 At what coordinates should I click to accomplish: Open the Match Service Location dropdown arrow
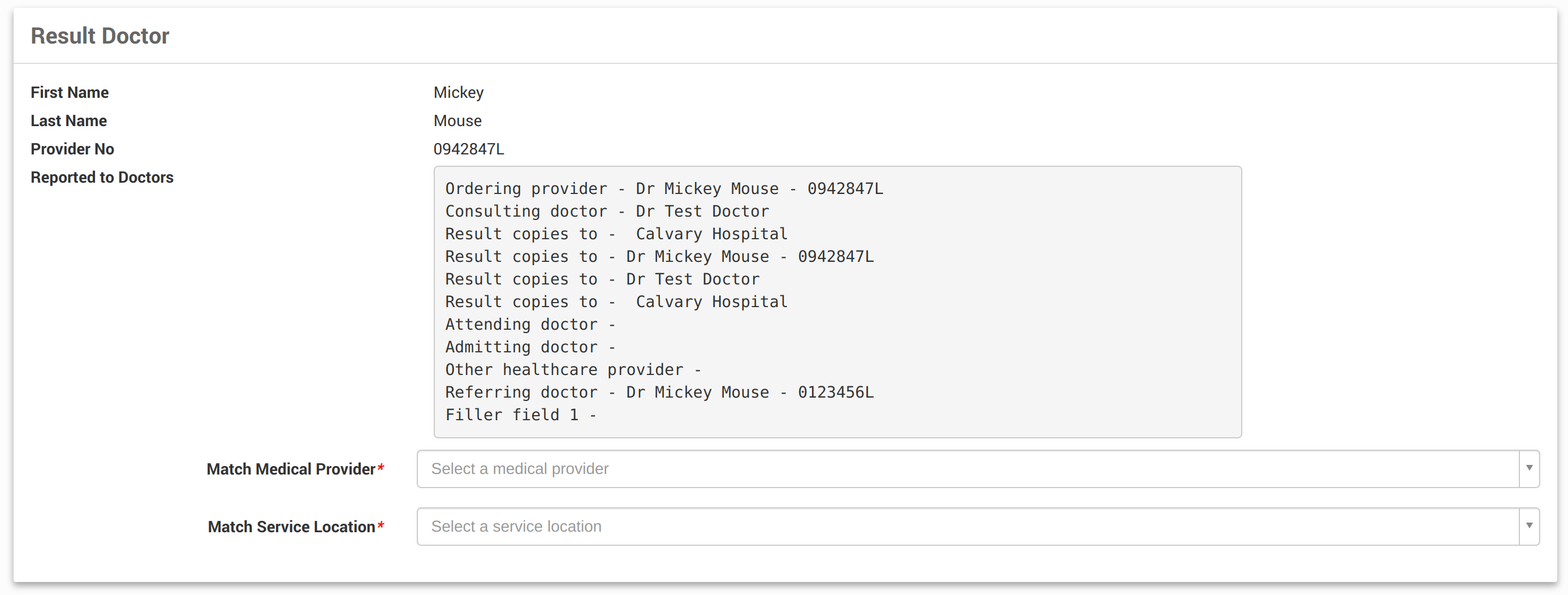coord(1528,525)
